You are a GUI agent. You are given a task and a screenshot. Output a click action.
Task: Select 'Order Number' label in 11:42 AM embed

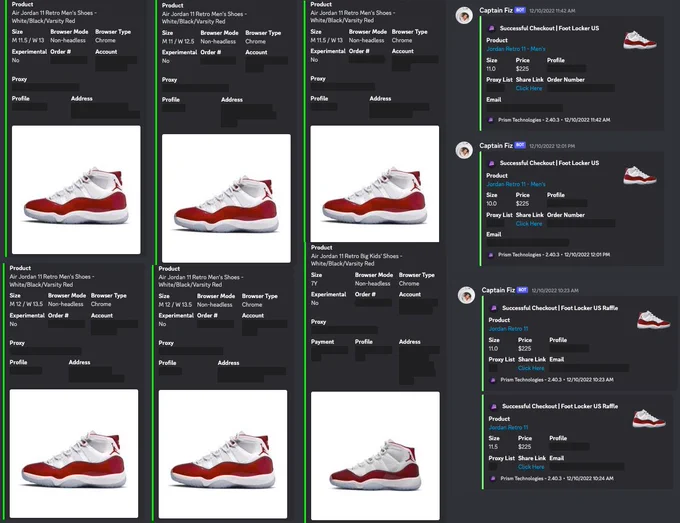(566, 80)
